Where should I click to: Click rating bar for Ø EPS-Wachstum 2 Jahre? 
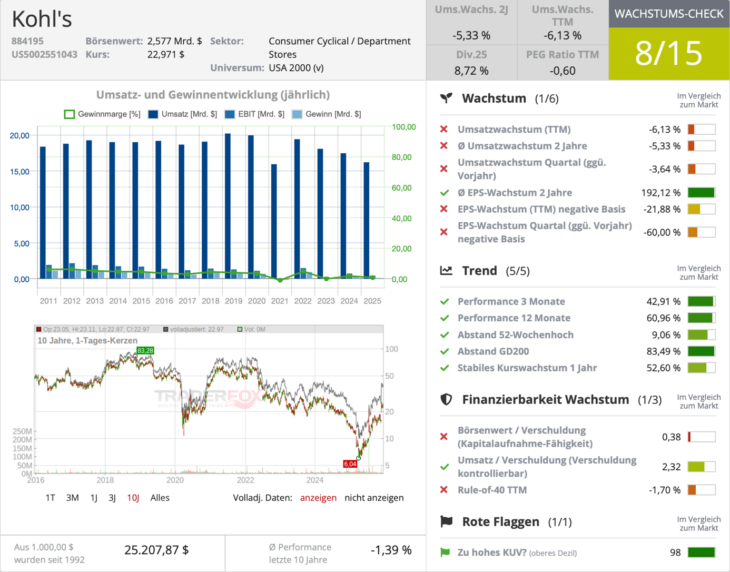[x=701, y=193]
